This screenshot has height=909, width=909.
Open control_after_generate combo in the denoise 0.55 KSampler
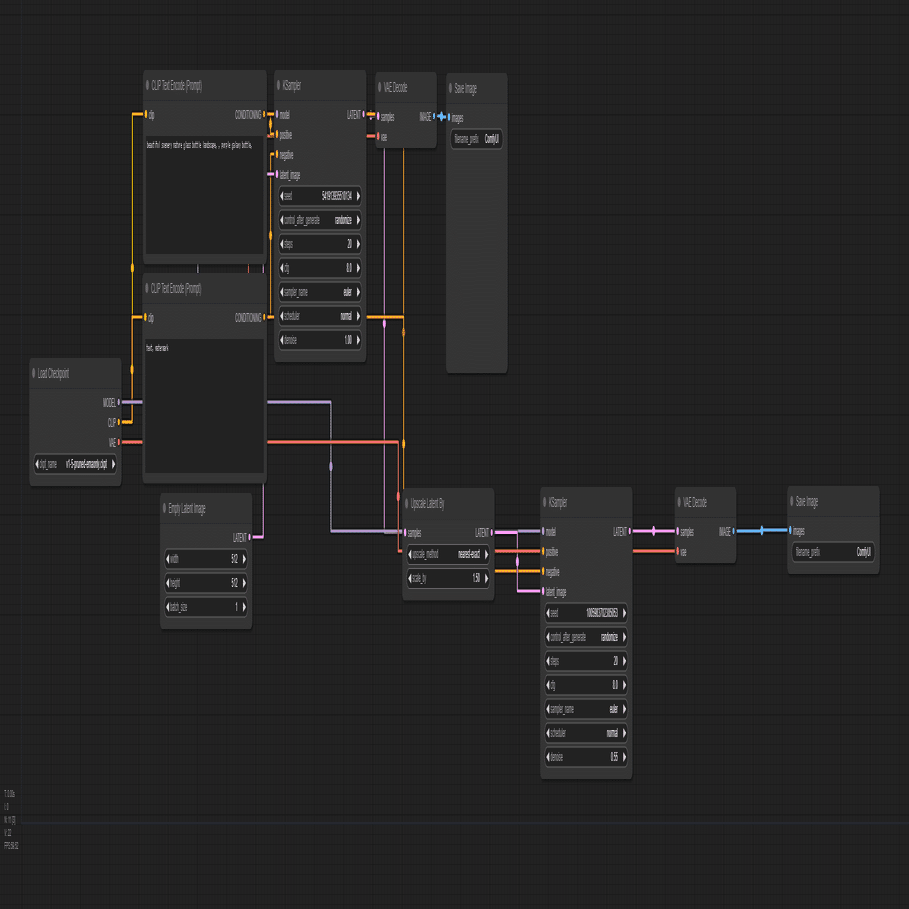pos(586,637)
